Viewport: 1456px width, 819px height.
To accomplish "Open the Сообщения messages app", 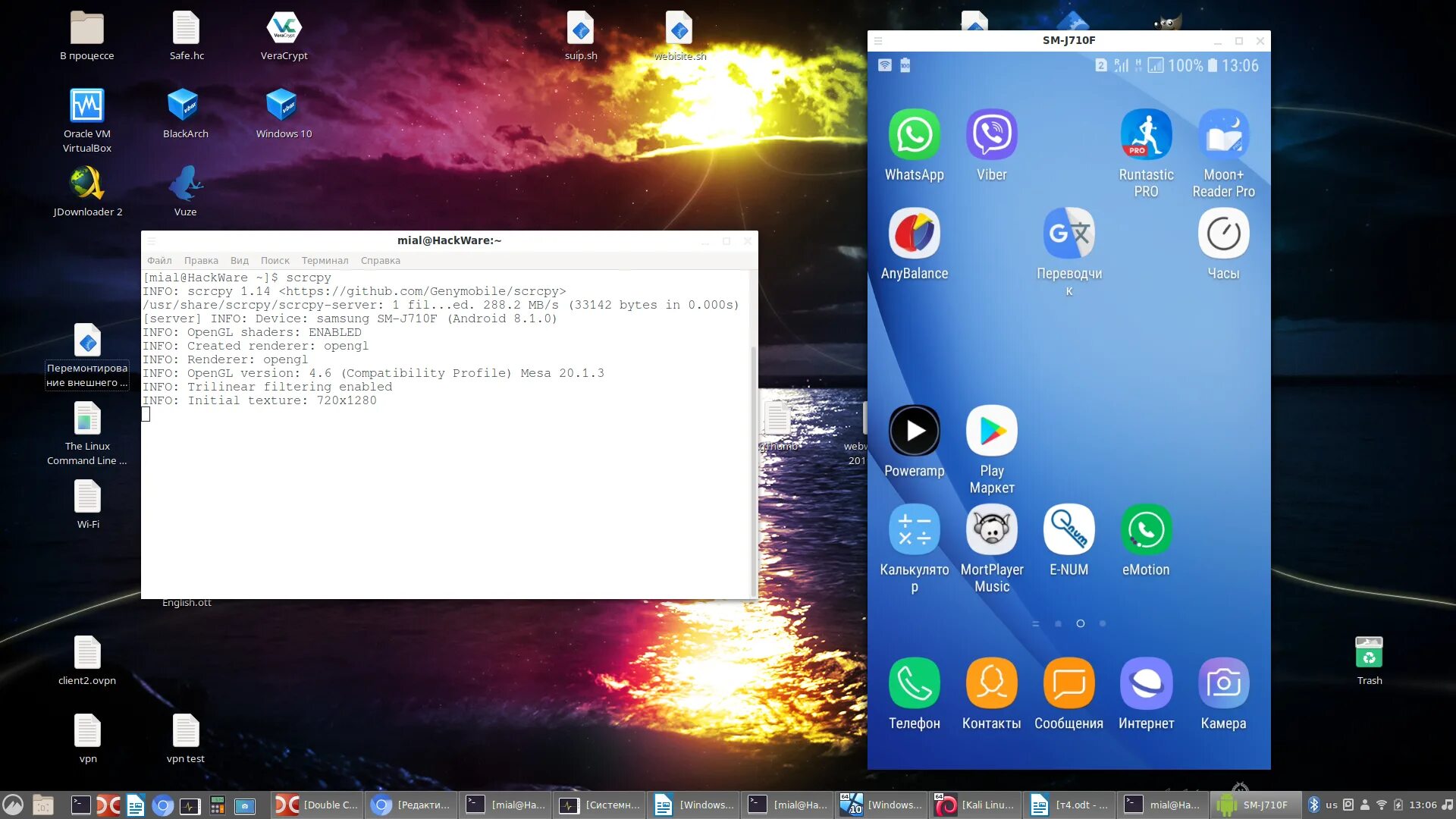I will coord(1068,683).
